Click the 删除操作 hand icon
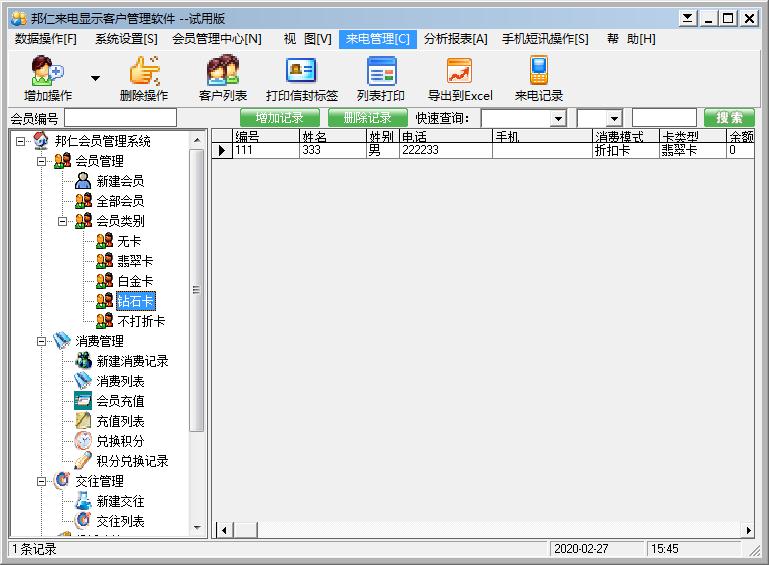The image size is (769, 565). [x=144, y=71]
